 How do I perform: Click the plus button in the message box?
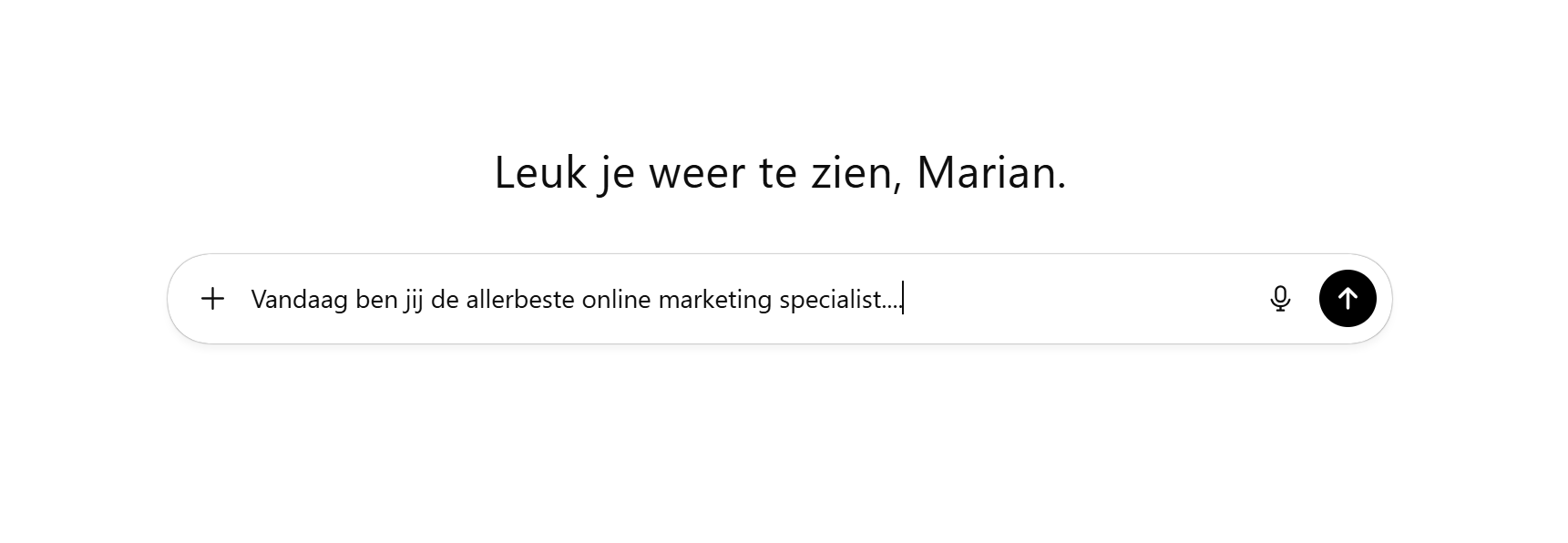point(212,299)
